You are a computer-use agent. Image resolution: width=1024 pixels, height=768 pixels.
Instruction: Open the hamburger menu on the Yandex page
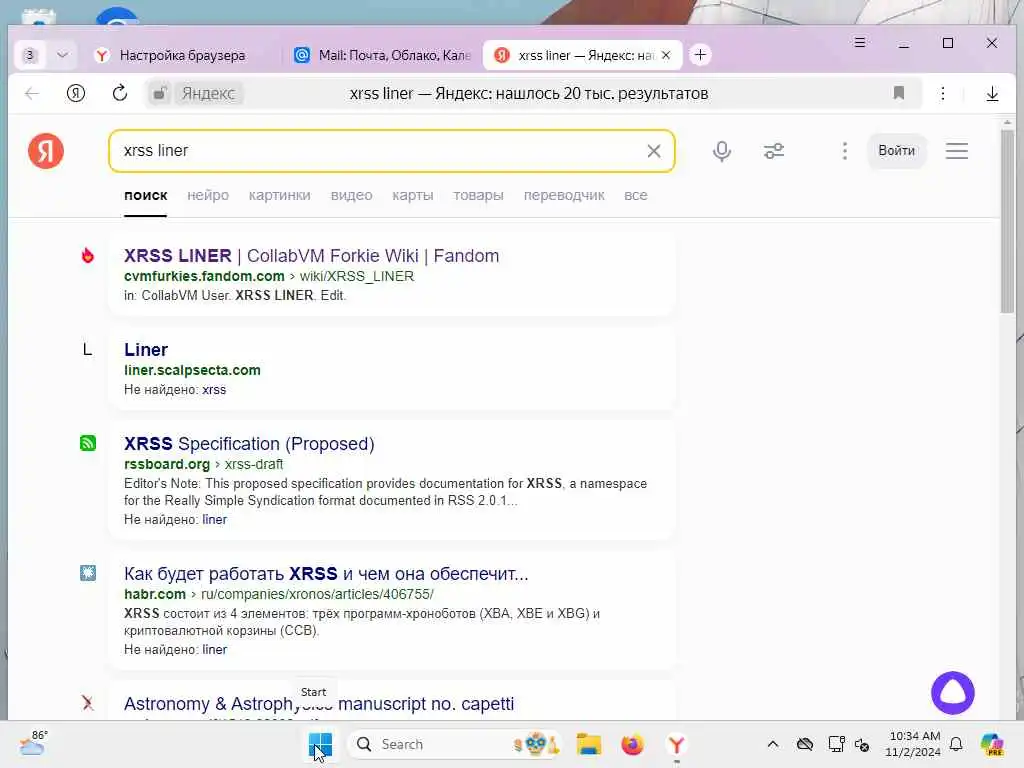[x=957, y=151]
